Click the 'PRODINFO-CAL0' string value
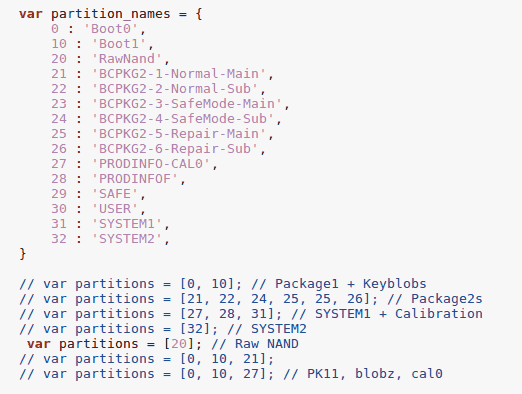This screenshot has height=394, width=522. click(151, 164)
